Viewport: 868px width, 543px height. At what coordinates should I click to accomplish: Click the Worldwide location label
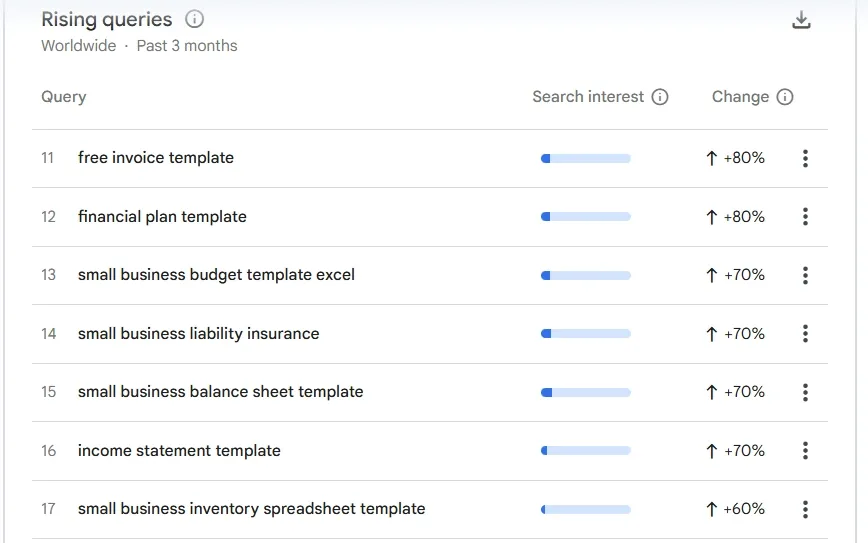pos(79,45)
